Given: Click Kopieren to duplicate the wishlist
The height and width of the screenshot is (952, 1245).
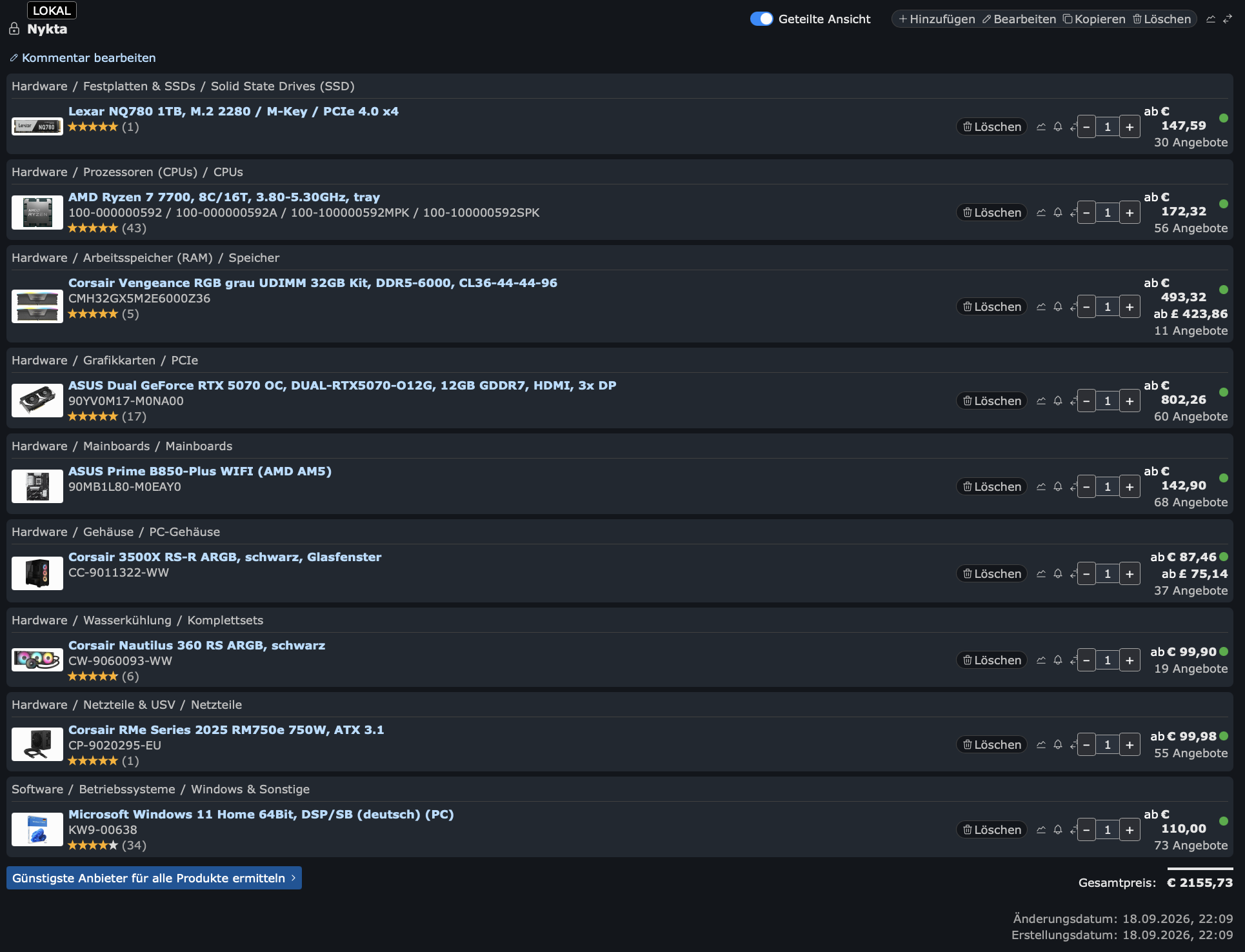Looking at the screenshot, I should click(x=1094, y=19).
